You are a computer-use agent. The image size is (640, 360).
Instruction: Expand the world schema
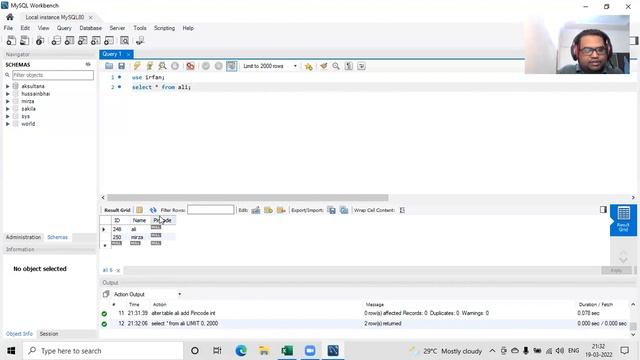[7, 124]
